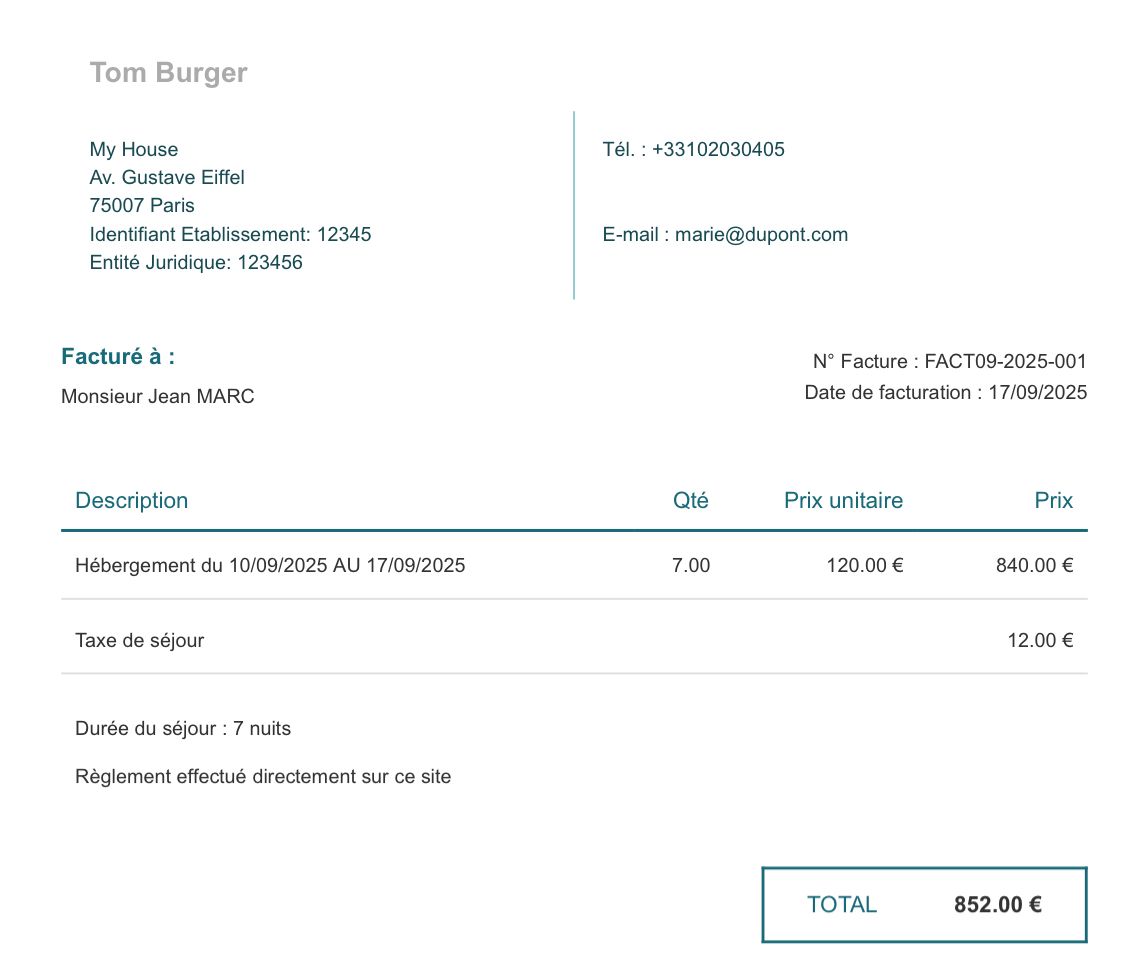Click the Tom Burger heading
The width and height of the screenshot is (1136, 972).
(x=168, y=73)
